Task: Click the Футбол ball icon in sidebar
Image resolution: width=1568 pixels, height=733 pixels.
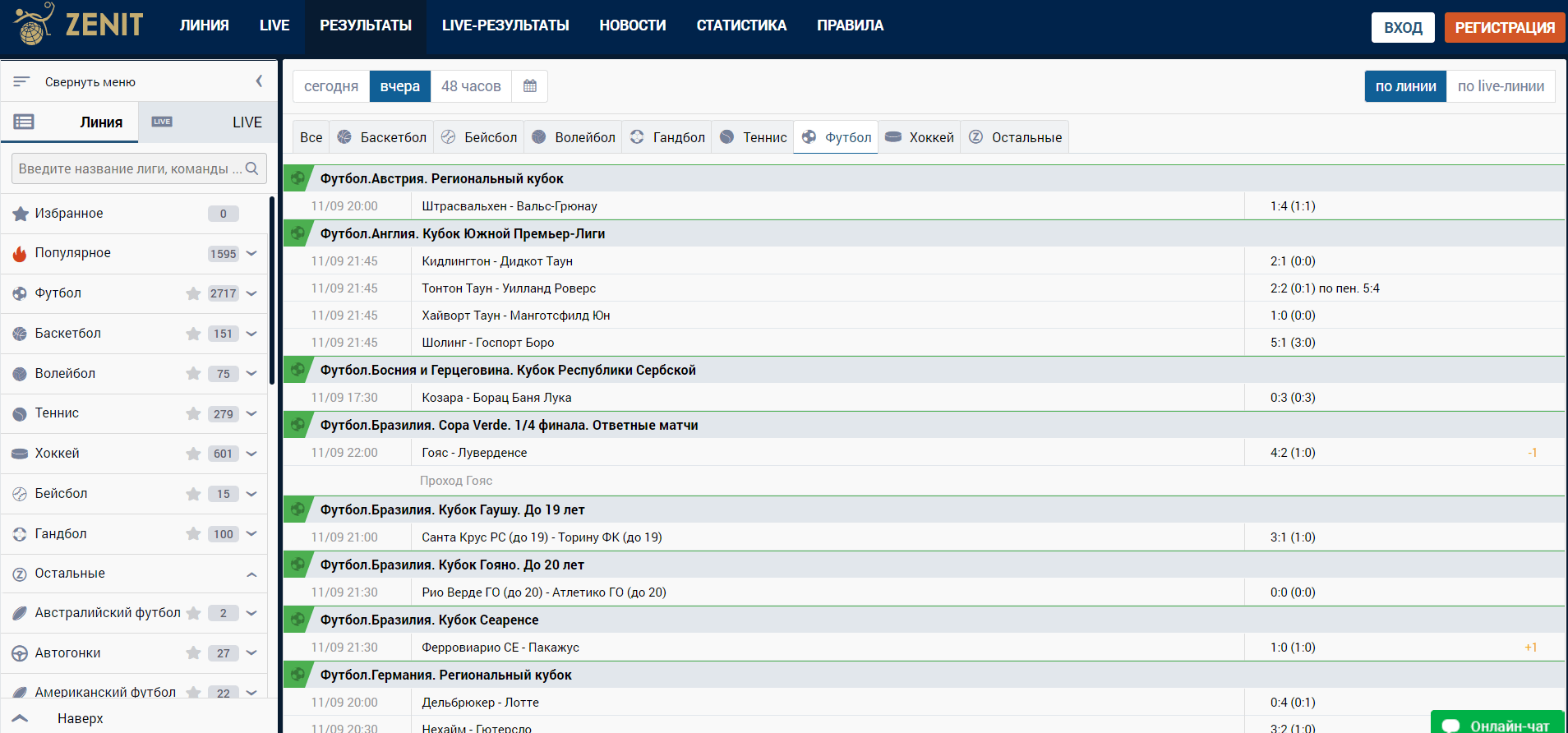Action: 20,293
